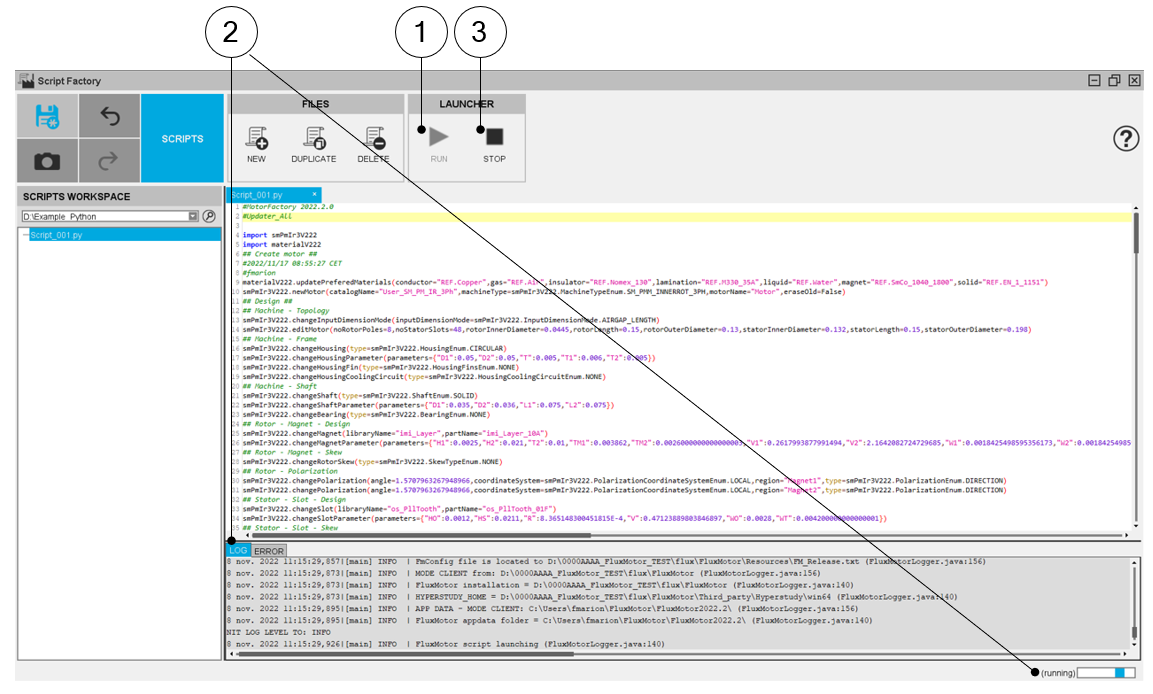Click the running progress bar indicator
This screenshot has height=694, width=1153.
[x=1106, y=674]
